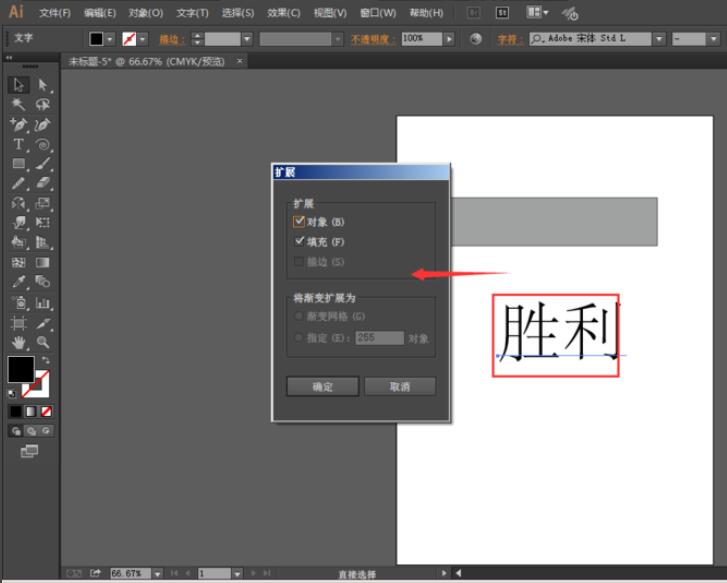Expand the fill color dropdown in control bar
The image size is (727, 583).
(109, 39)
